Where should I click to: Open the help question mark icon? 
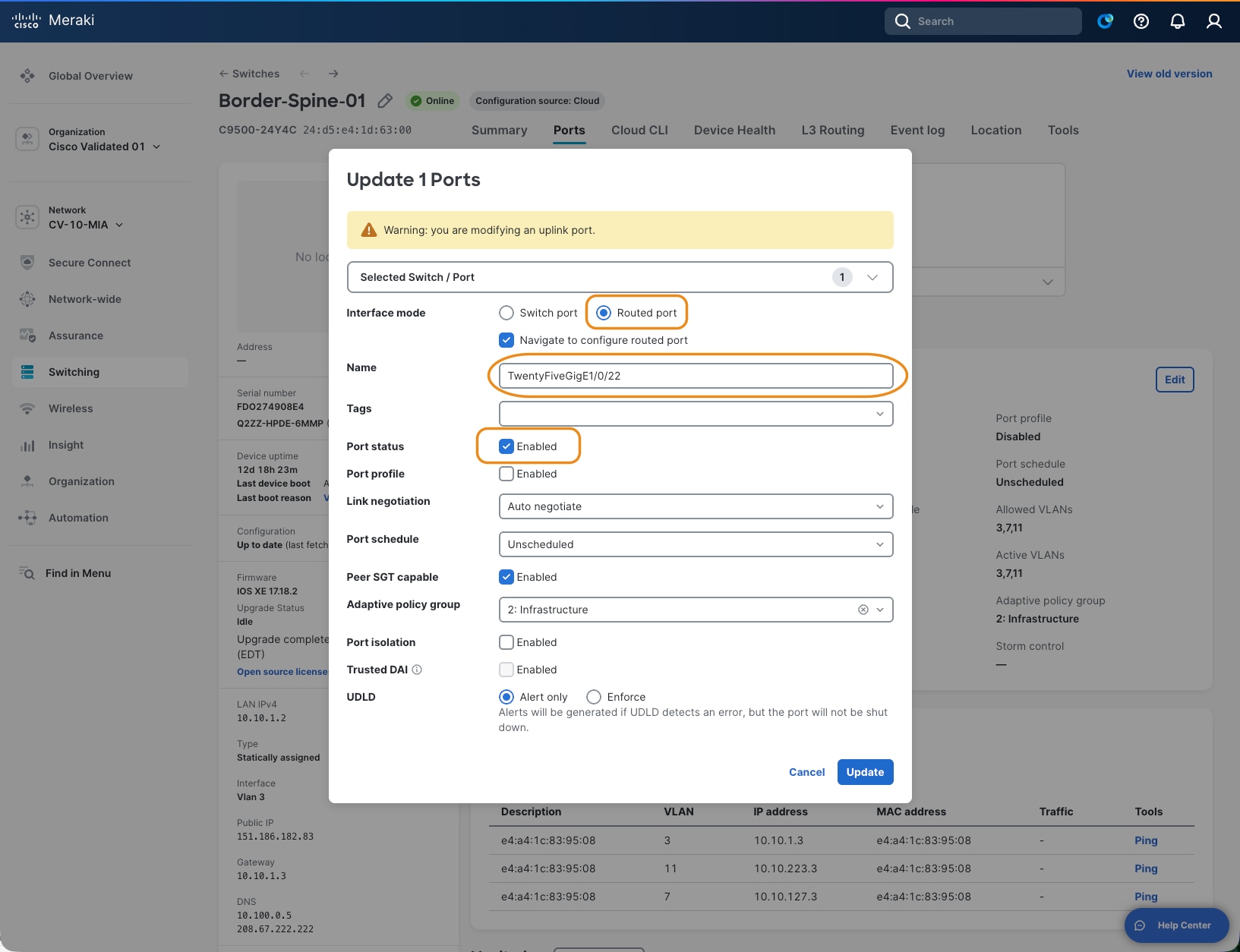(x=1141, y=21)
